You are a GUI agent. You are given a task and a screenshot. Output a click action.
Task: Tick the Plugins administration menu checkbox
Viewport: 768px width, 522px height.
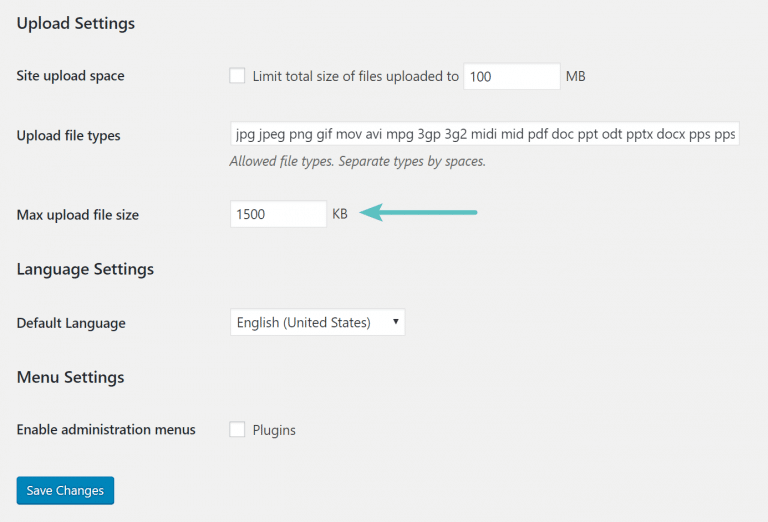tap(237, 430)
